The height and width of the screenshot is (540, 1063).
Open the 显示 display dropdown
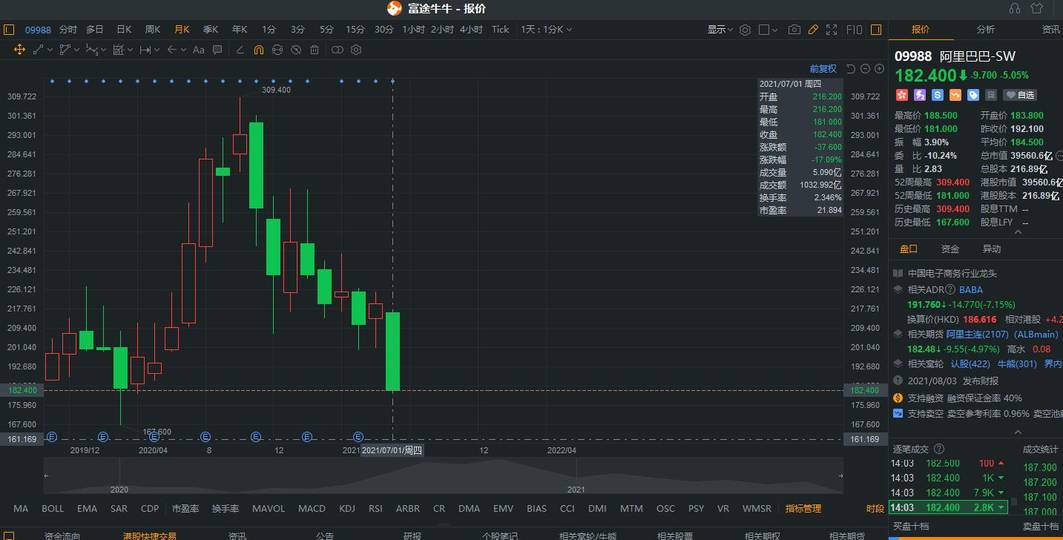(x=720, y=30)
